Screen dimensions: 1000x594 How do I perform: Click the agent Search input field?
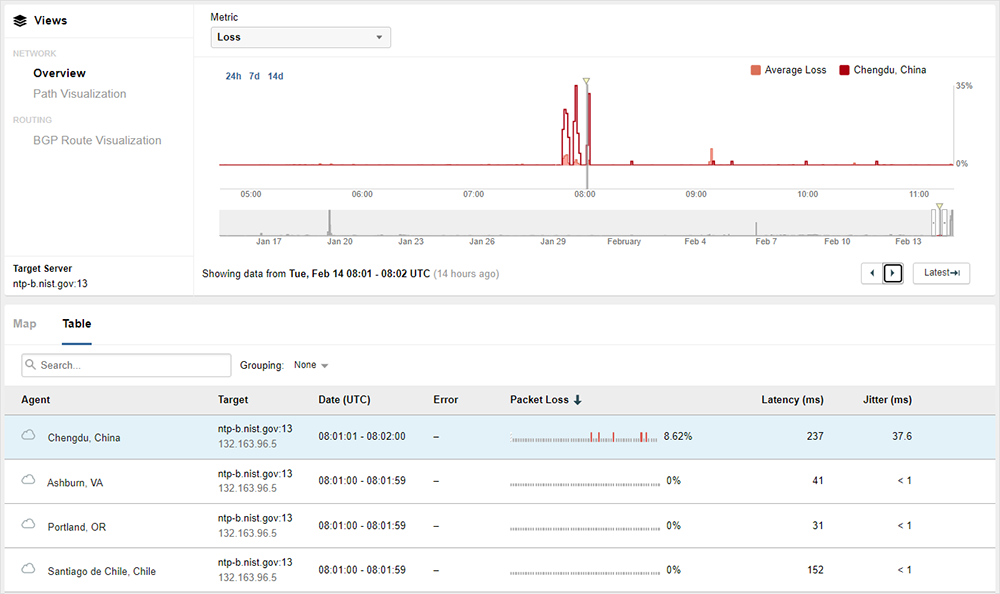[126, 365]
